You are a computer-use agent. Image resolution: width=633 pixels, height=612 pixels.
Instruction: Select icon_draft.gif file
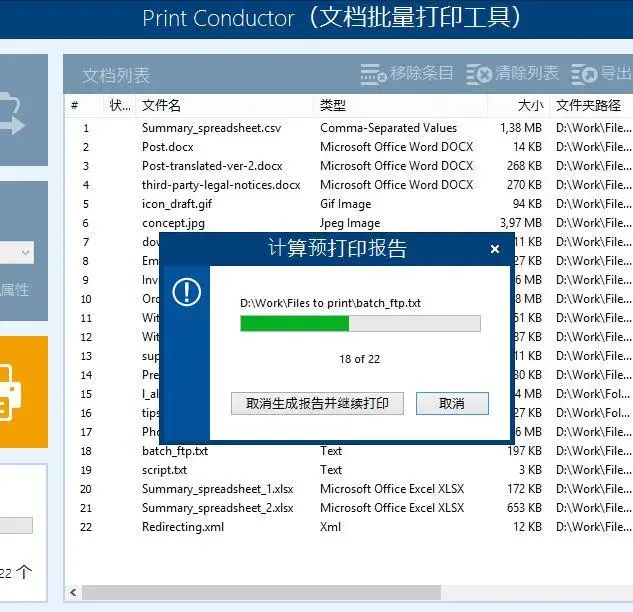pos(177,204)
